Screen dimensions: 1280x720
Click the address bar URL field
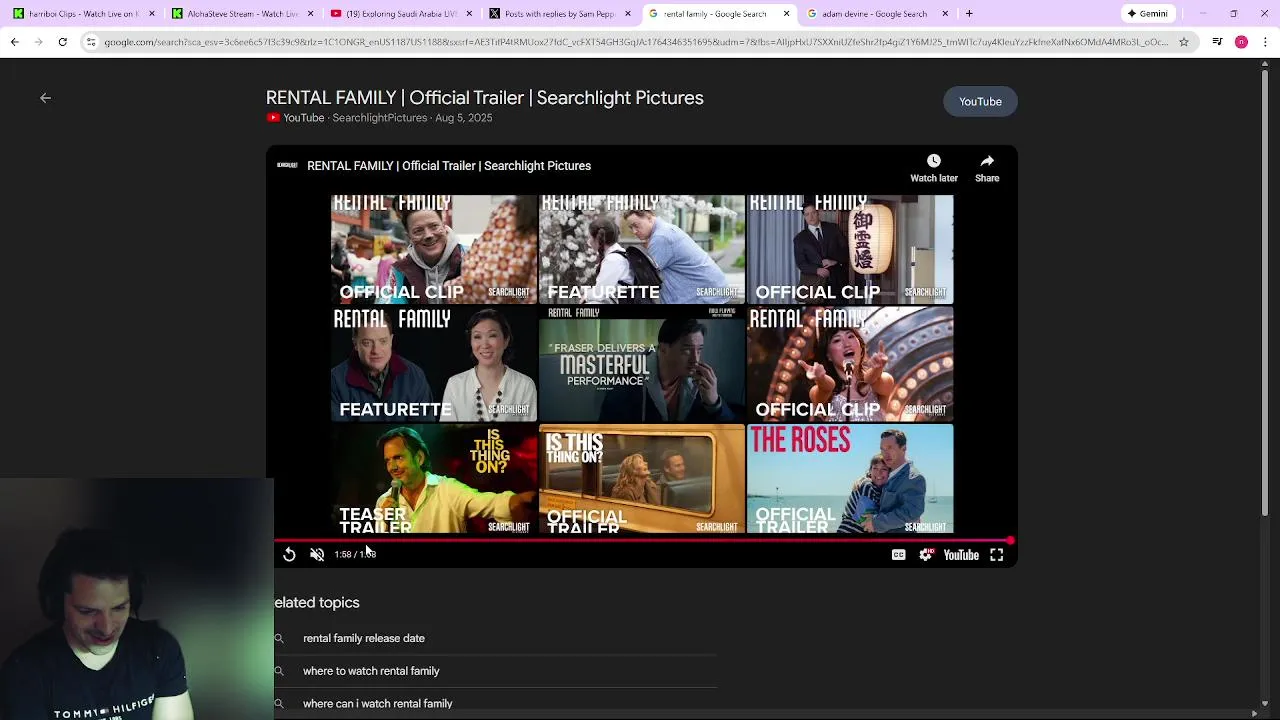click(635, 42)
